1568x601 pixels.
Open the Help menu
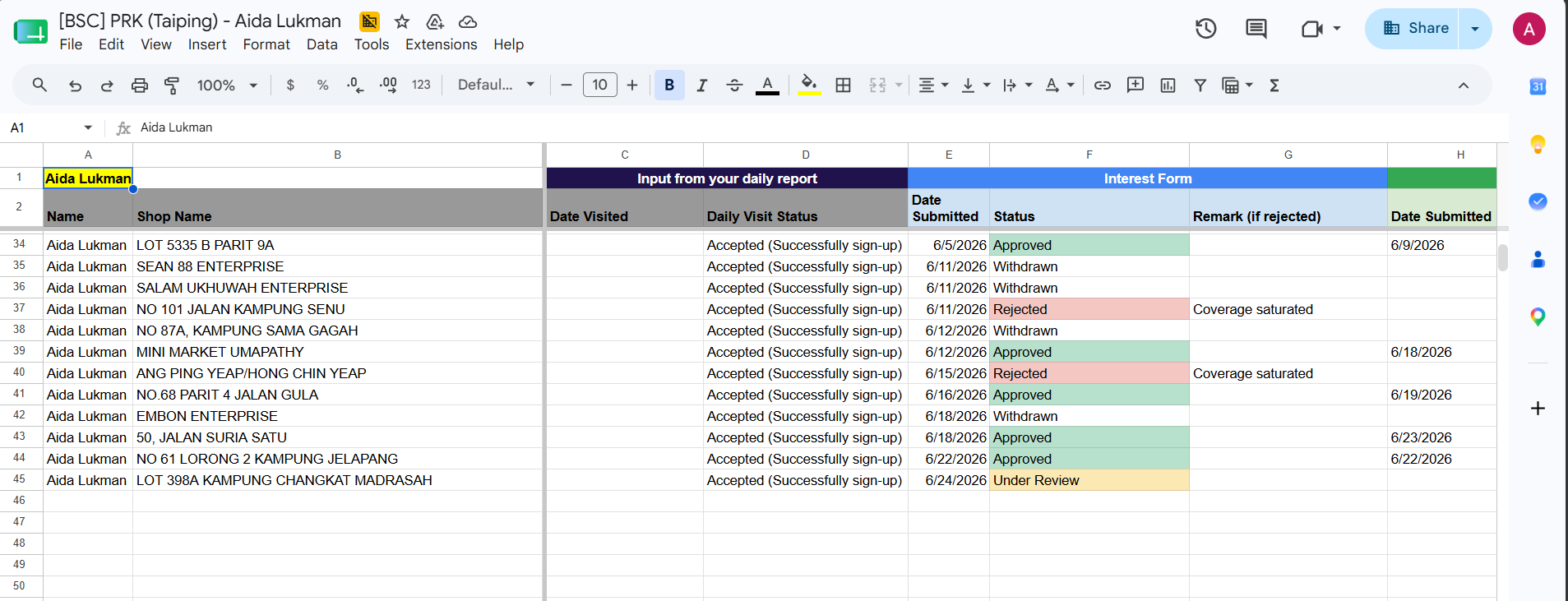[508, 44]
